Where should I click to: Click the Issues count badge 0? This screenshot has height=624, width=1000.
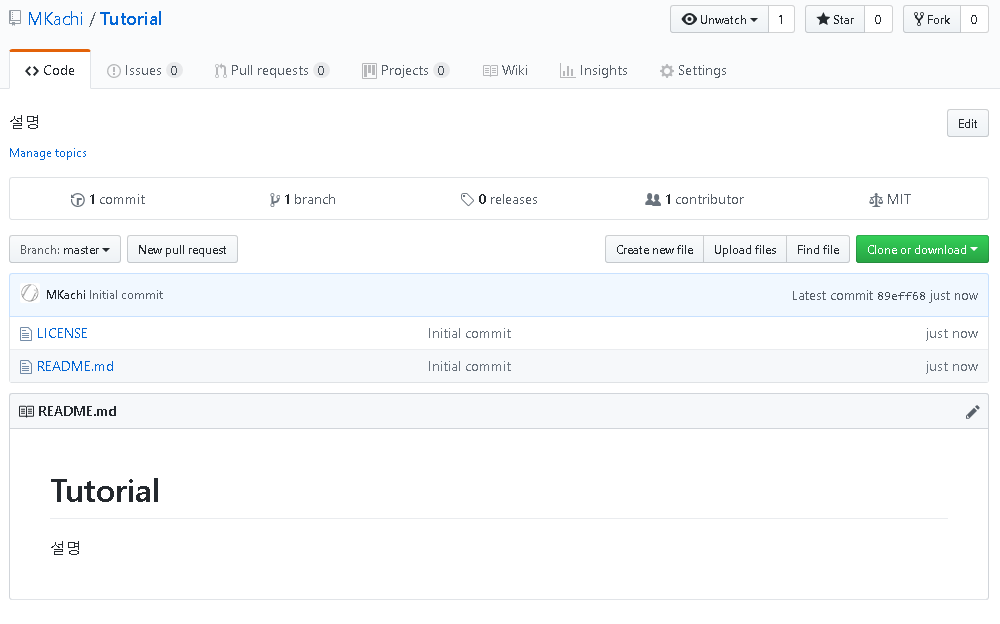click(x=173, y=70)
